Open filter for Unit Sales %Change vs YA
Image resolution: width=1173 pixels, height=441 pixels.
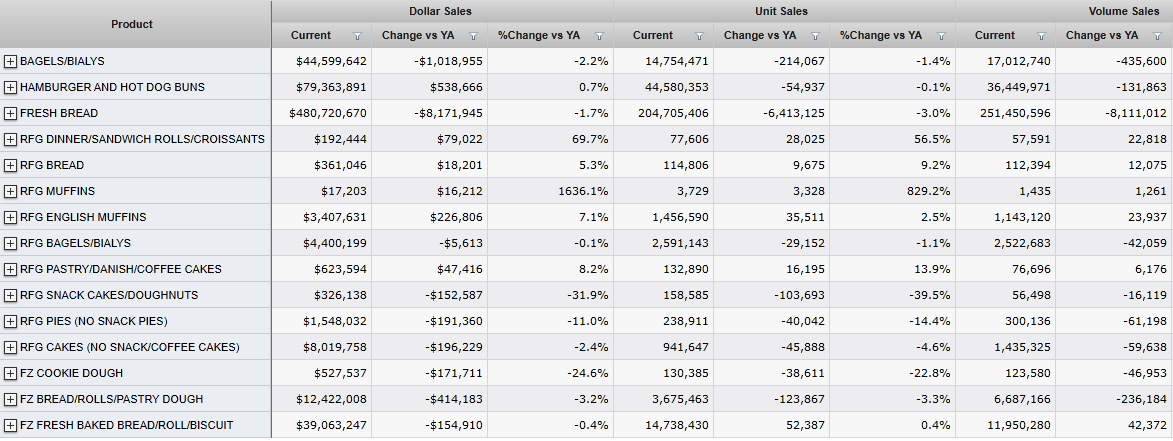(941, 36)
